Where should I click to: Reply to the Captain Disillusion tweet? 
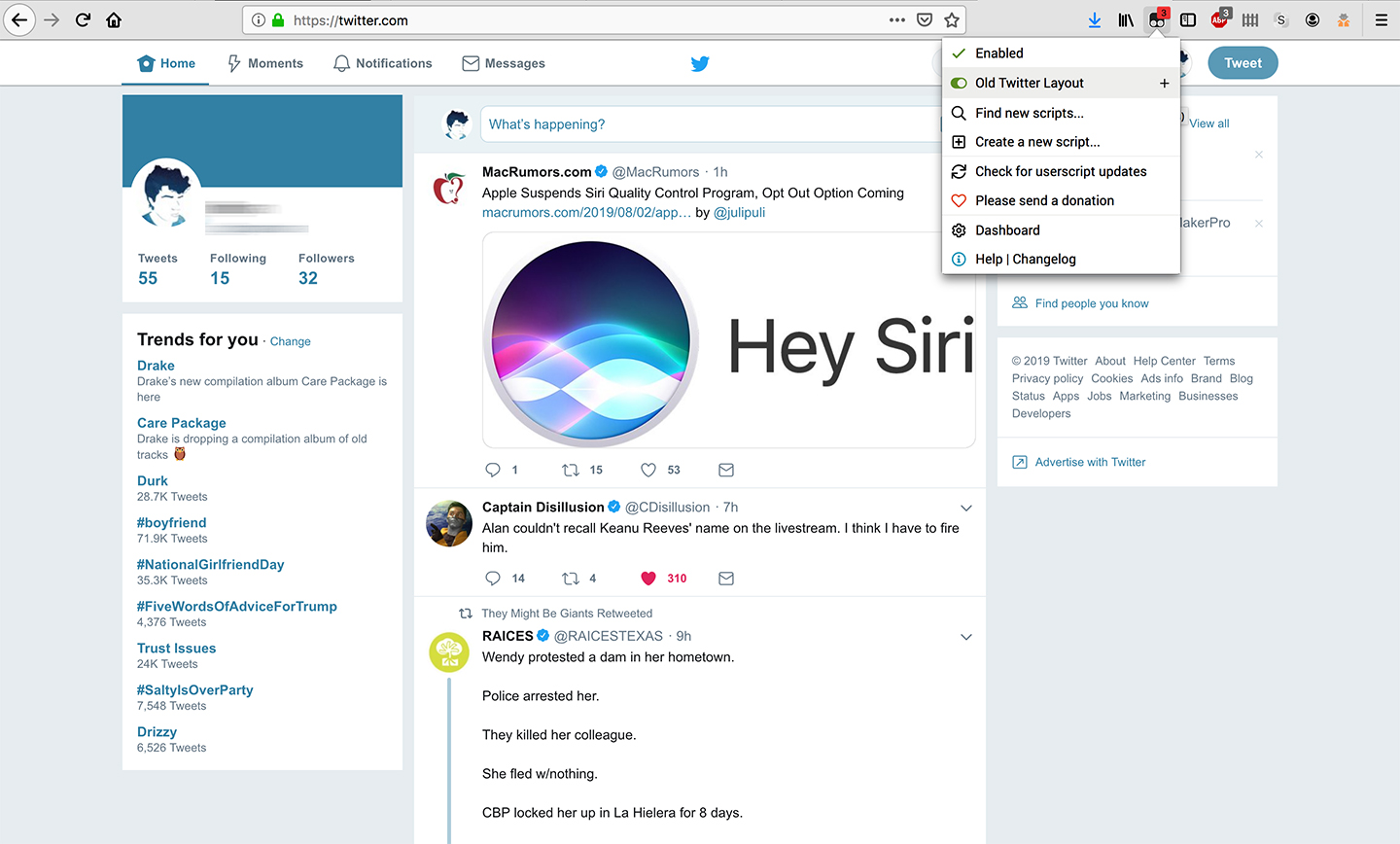coord(492,578)
